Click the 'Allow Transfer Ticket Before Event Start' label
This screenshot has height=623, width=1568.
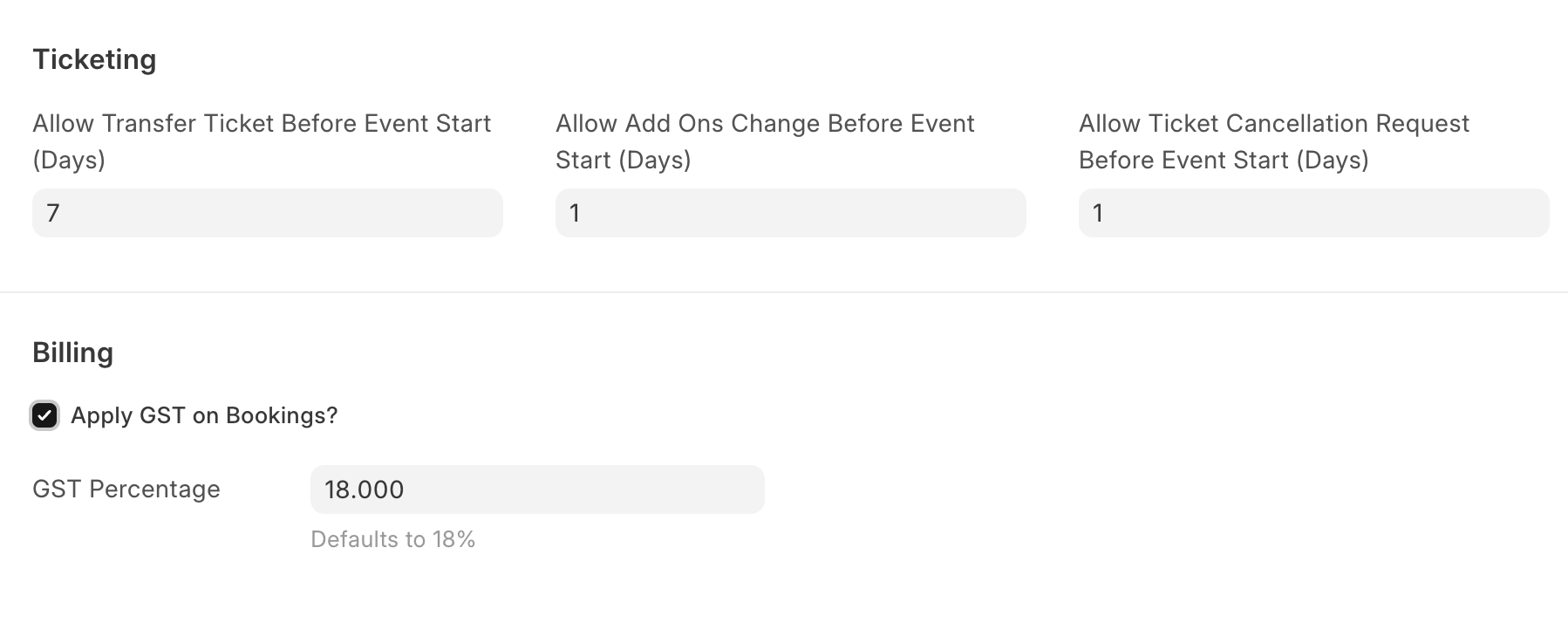tap(262, 124)
